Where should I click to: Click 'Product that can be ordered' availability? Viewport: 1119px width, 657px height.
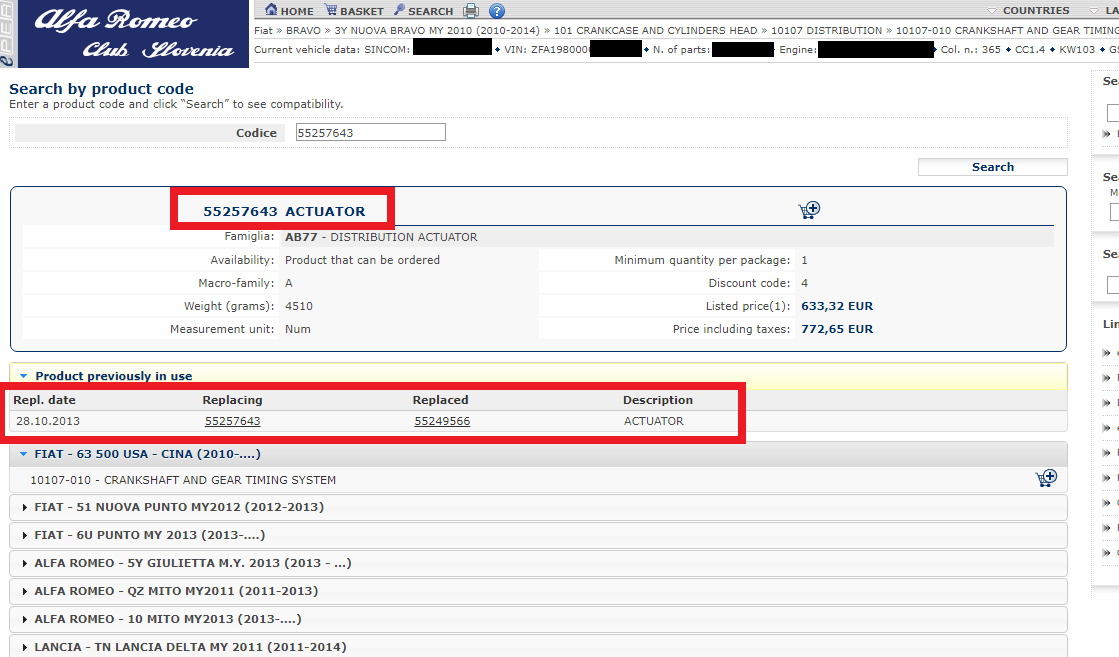(363, 260)
